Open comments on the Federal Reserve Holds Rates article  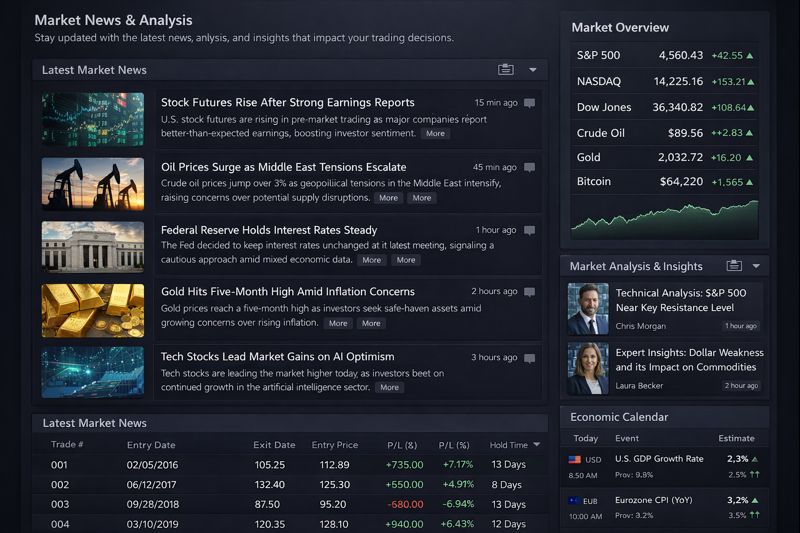pos(530,231)
